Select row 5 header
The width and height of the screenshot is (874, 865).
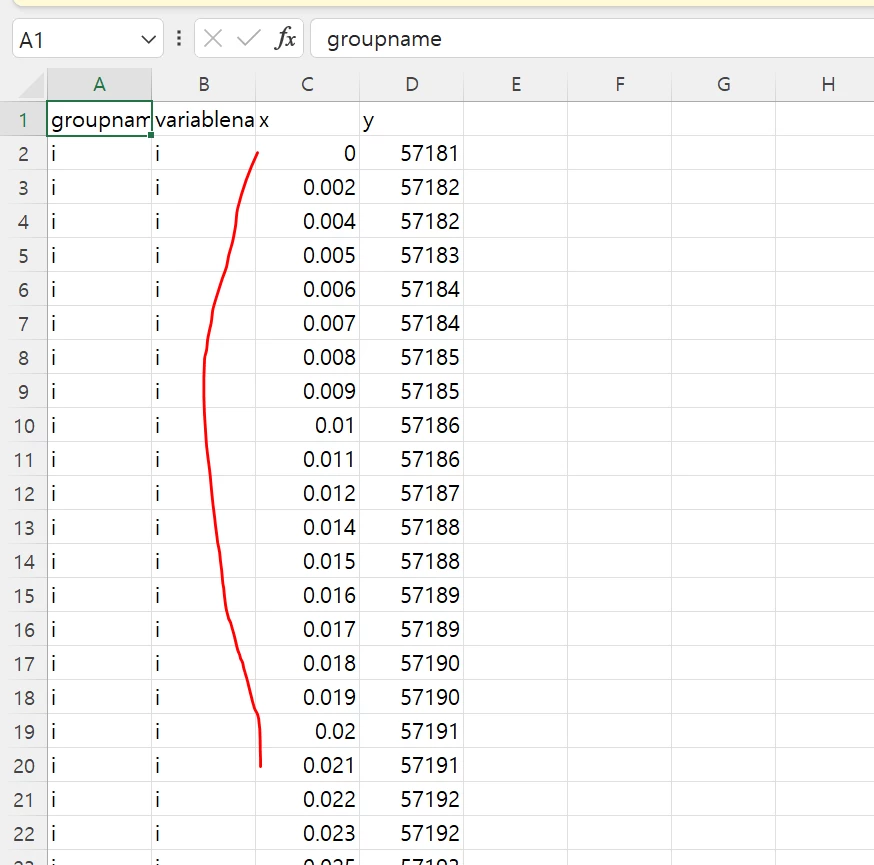[x=23, y=255]
